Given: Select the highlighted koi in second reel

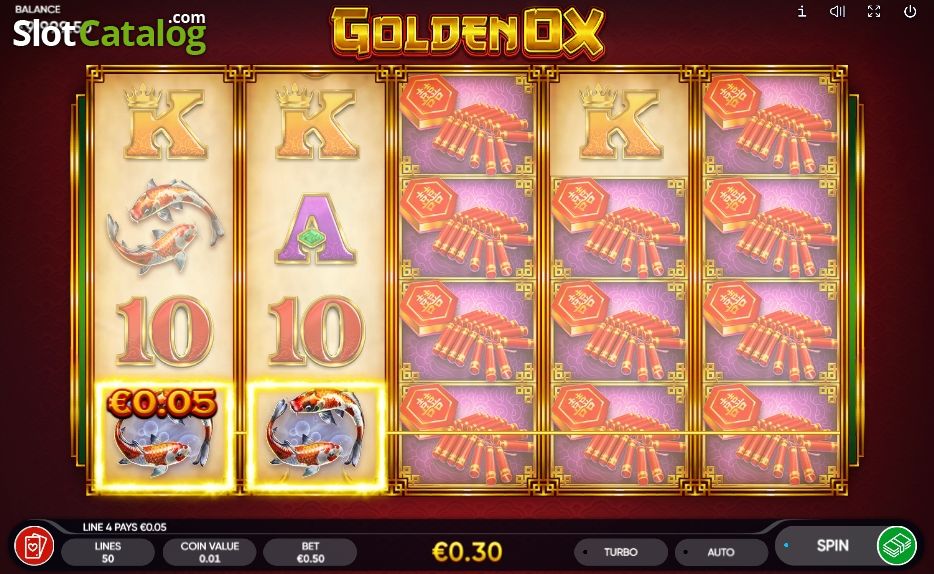Looking at the screenshot, I should click(316, 437).
